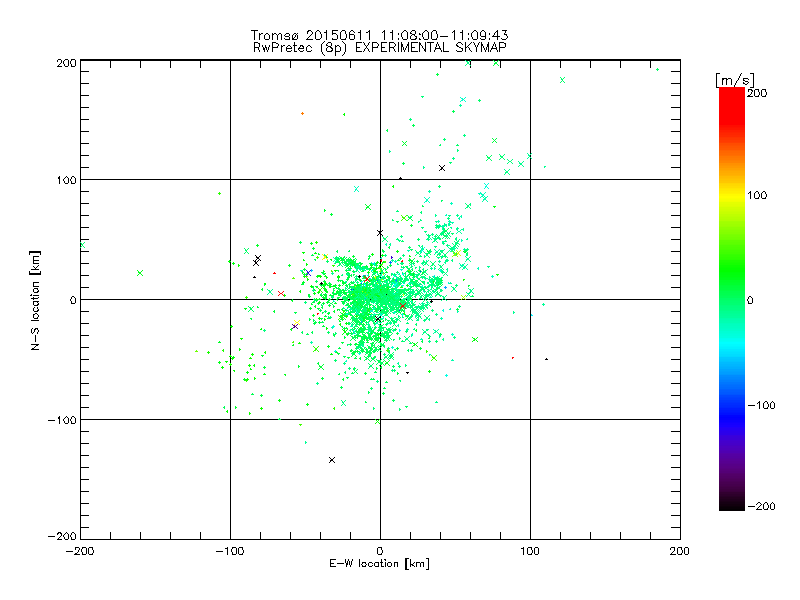This screenshot has width=800, height=600.
Task: Click the E-W axis '100' tick label
Action: (530, 551)
